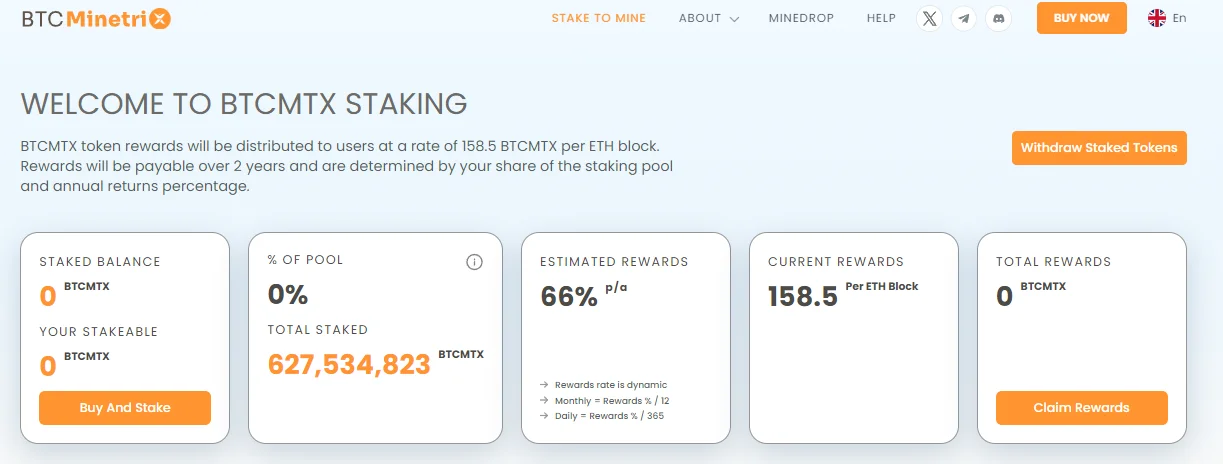The image size is (1223, 464).
Task: Click the Your Stakeable label
Action: (x=99, y=332)
